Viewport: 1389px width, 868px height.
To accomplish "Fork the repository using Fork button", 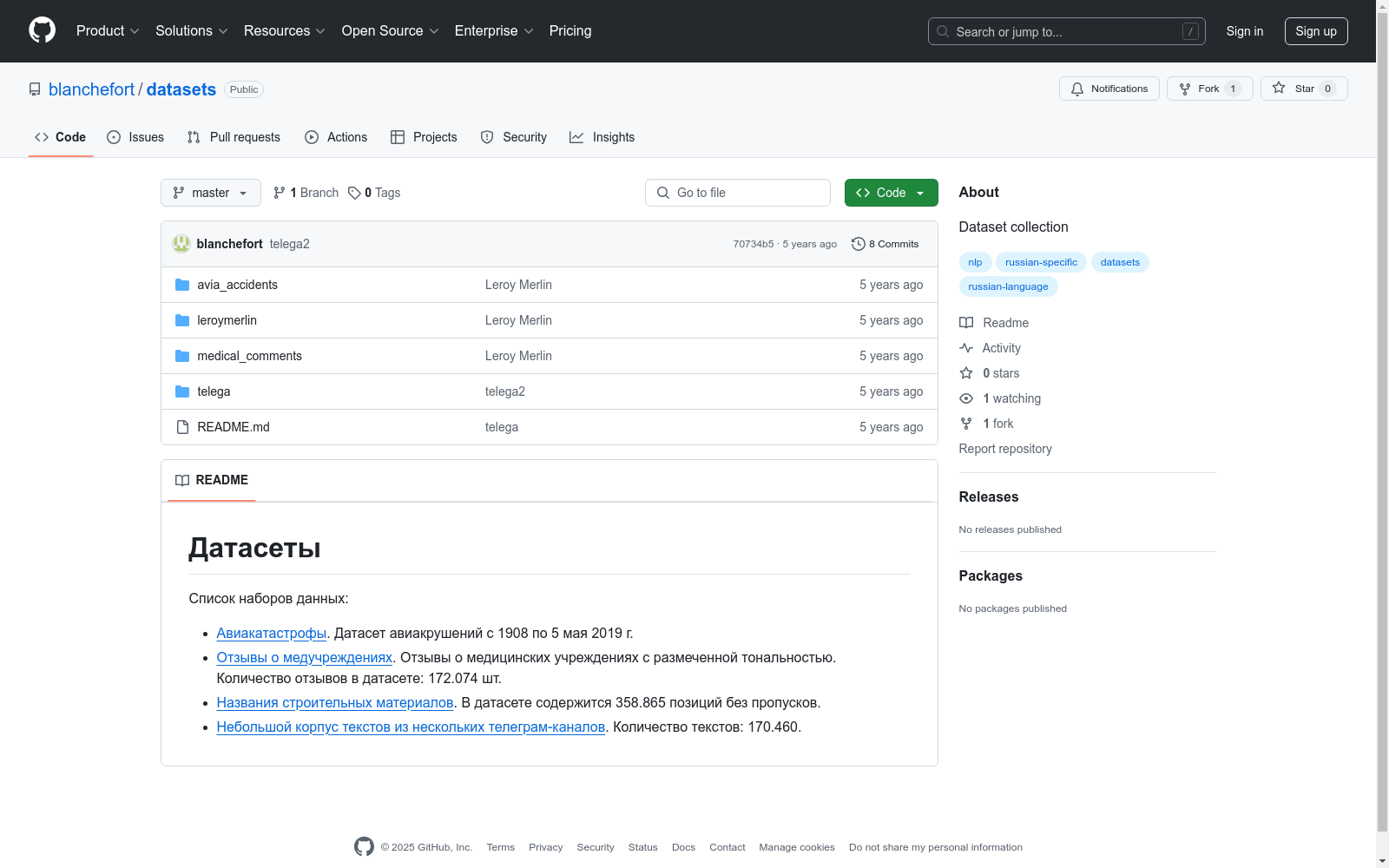I will [1210, 89].
